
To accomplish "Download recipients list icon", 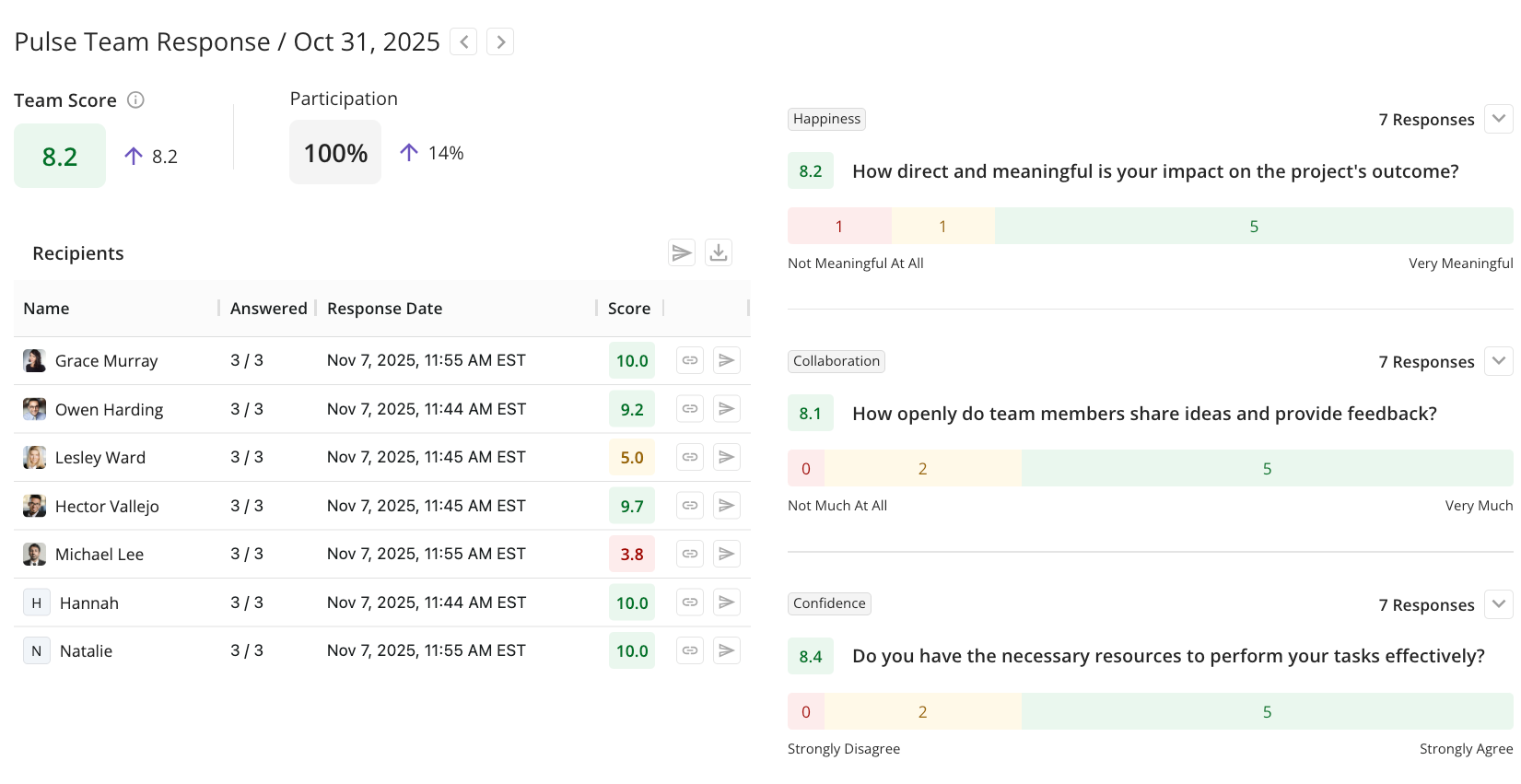I will pyautogui.click(x=719, y=252).
